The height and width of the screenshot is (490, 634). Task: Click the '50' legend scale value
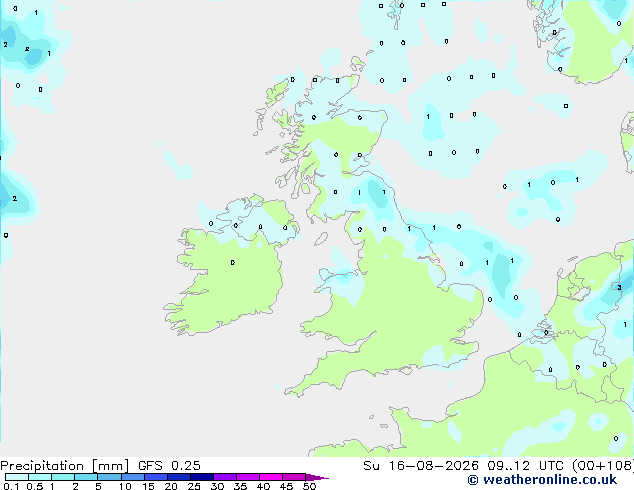[x=309, y=486]
